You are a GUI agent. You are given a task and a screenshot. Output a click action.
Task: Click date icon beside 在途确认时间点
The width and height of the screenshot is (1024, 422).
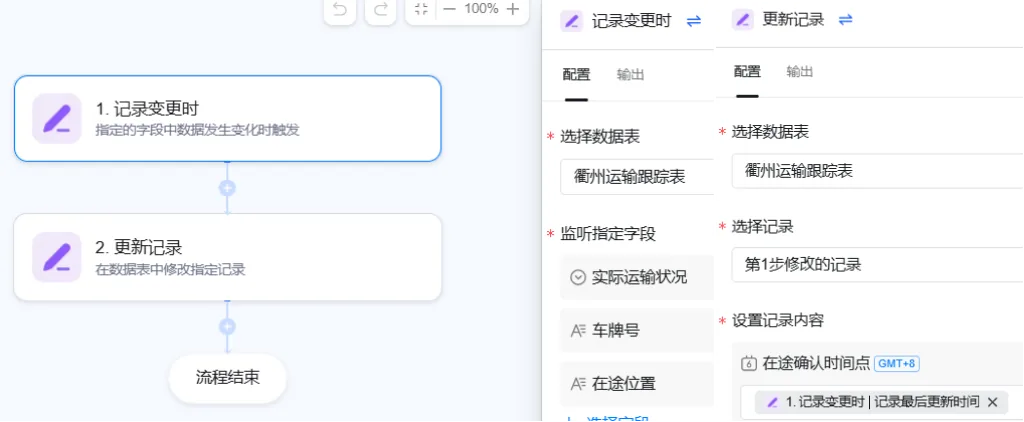(749, 364)
